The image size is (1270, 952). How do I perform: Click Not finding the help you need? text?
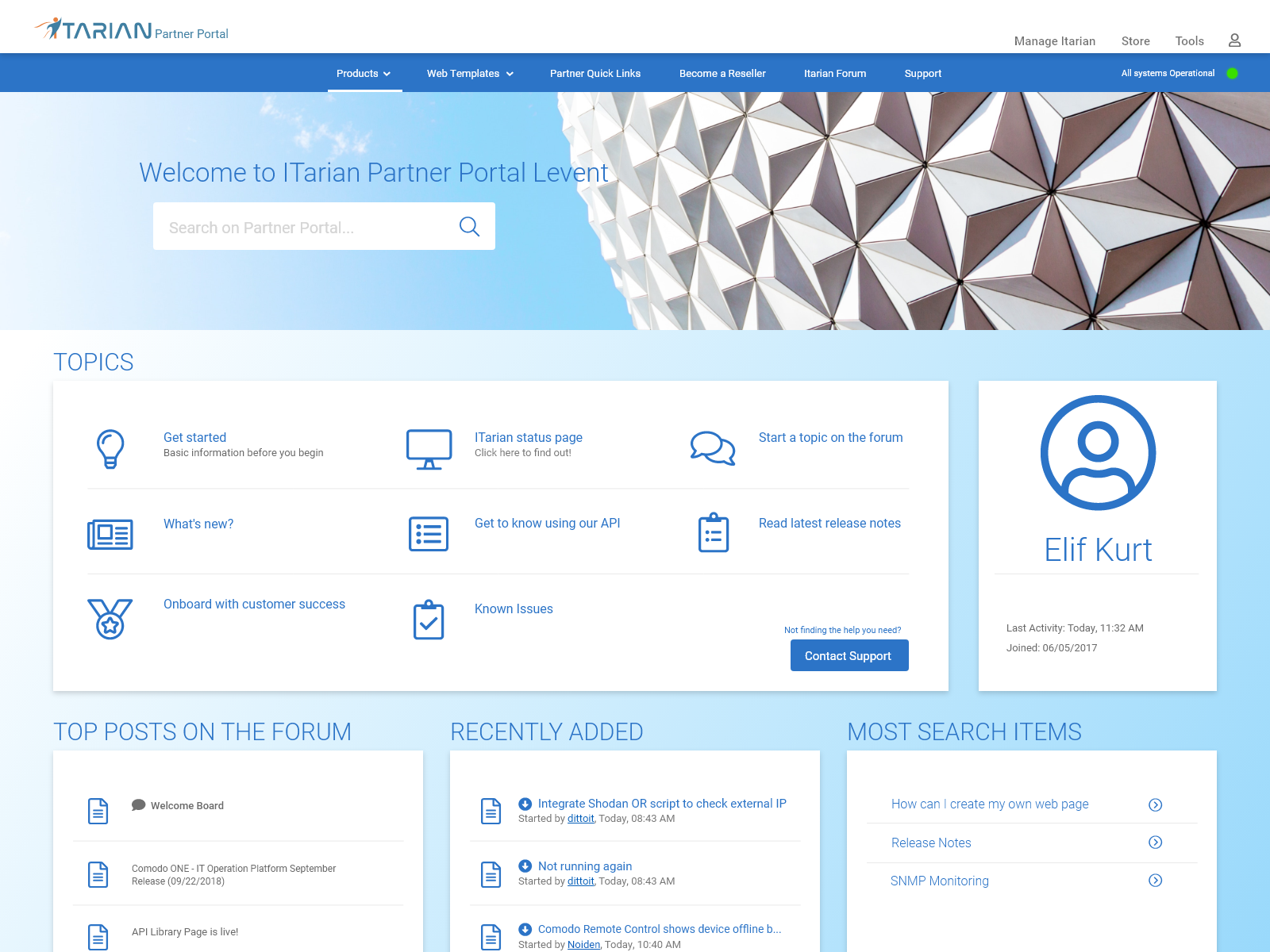(842, 630)
